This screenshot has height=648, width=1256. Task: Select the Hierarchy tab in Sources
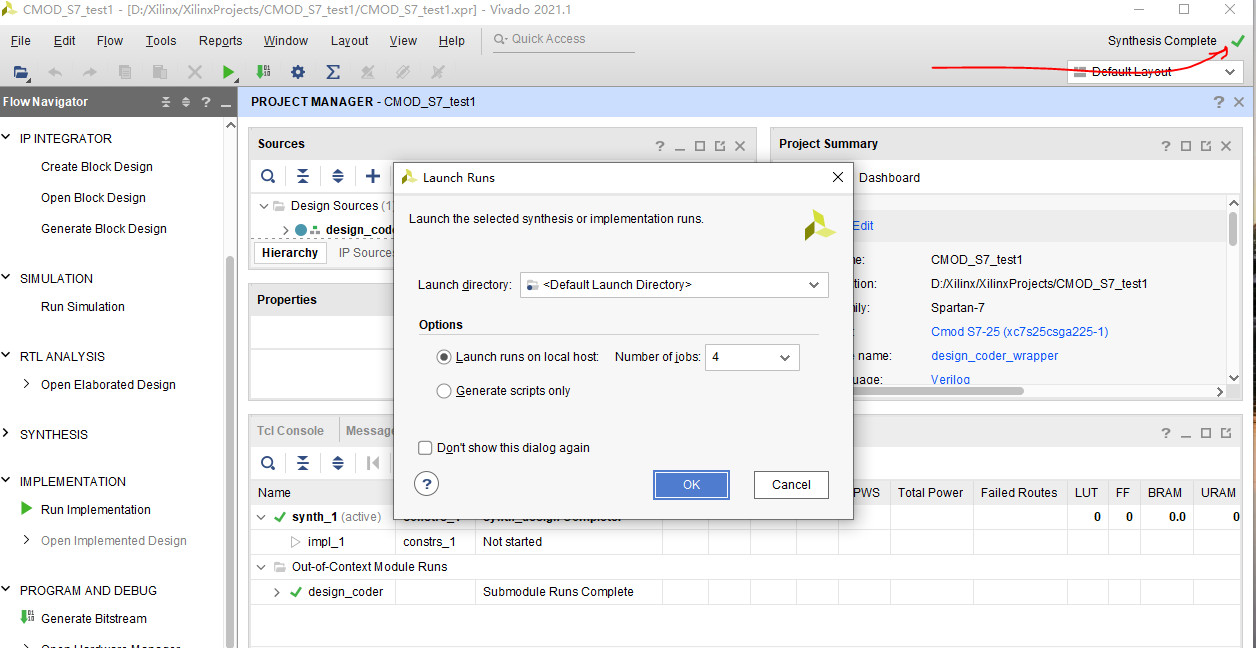pyautogui.click(x=290, y=253)
